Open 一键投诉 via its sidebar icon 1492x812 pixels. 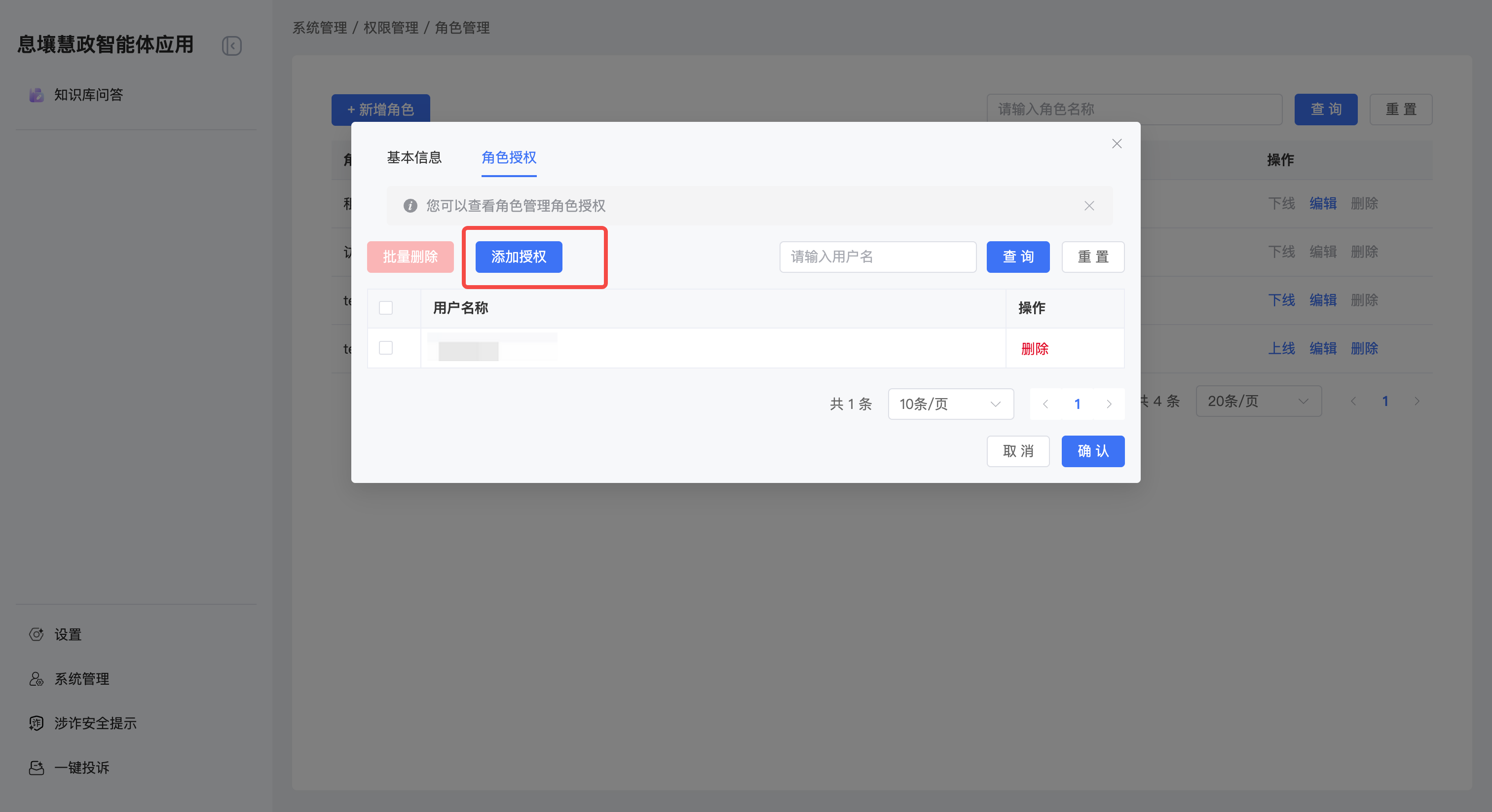[x=37, y=768]
